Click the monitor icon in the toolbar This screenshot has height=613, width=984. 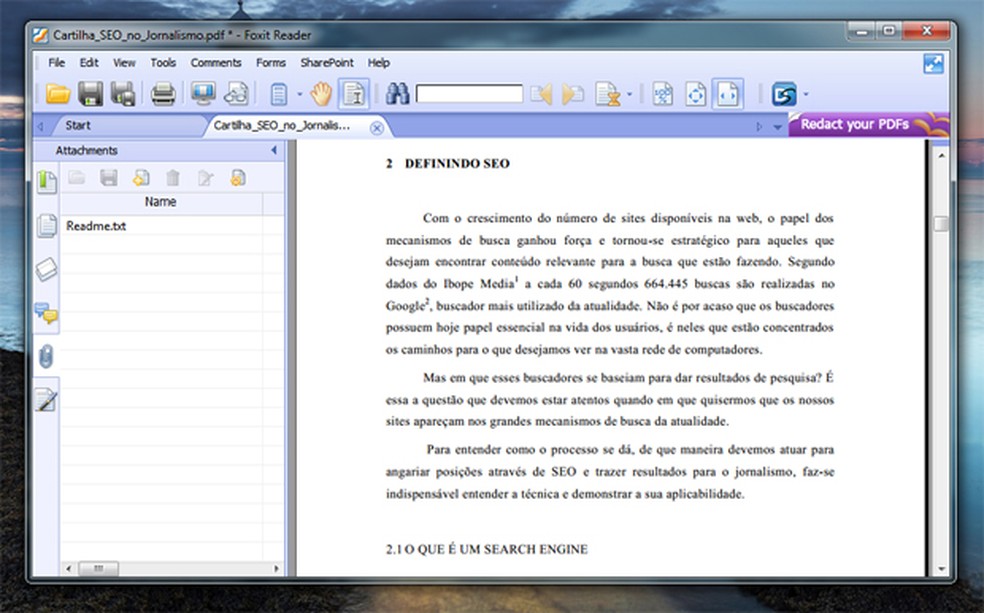pos(203,94)
